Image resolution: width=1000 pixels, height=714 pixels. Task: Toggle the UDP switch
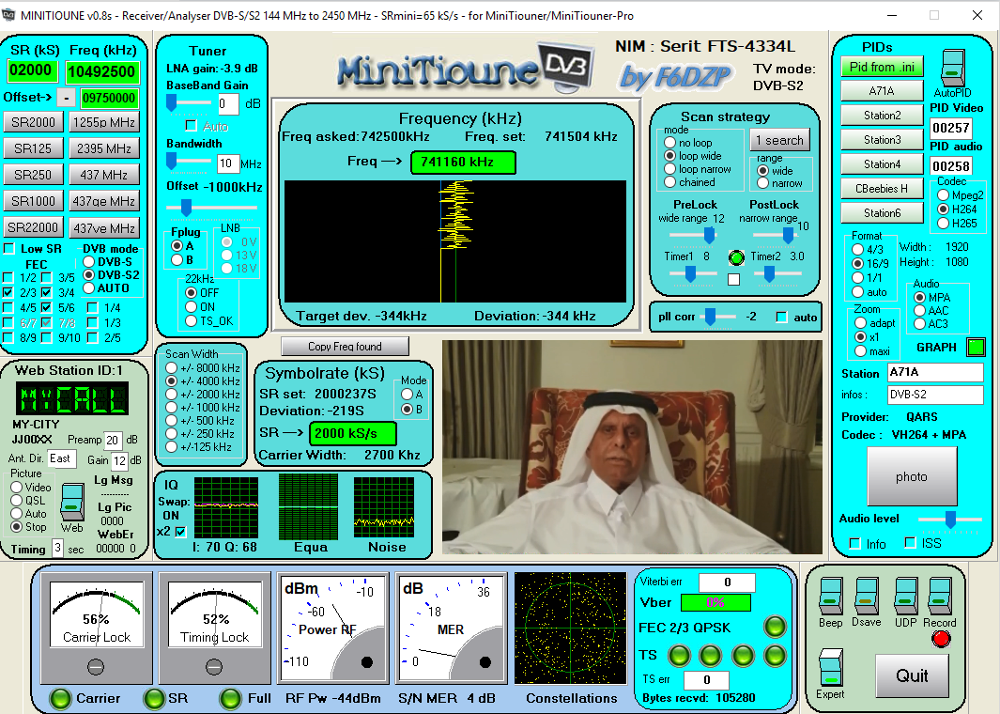click(x=906, y=596)
